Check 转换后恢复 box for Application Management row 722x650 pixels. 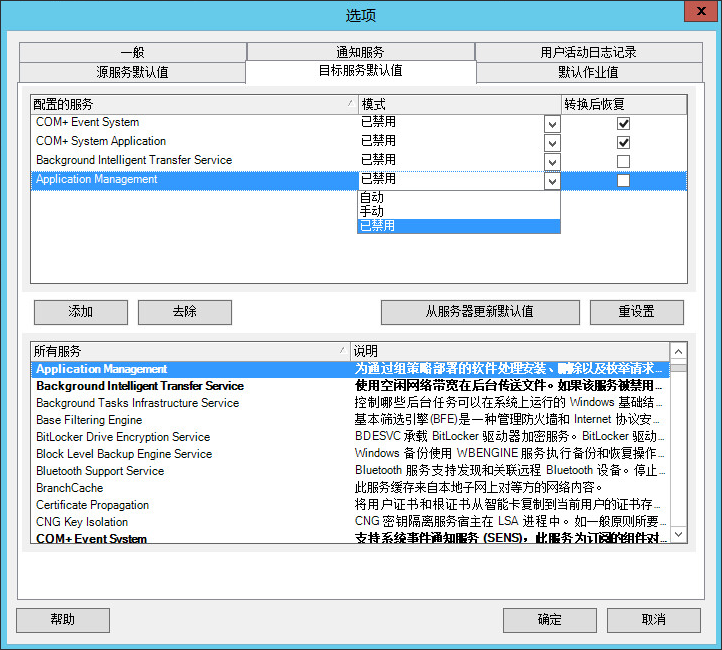pos(623,180)
